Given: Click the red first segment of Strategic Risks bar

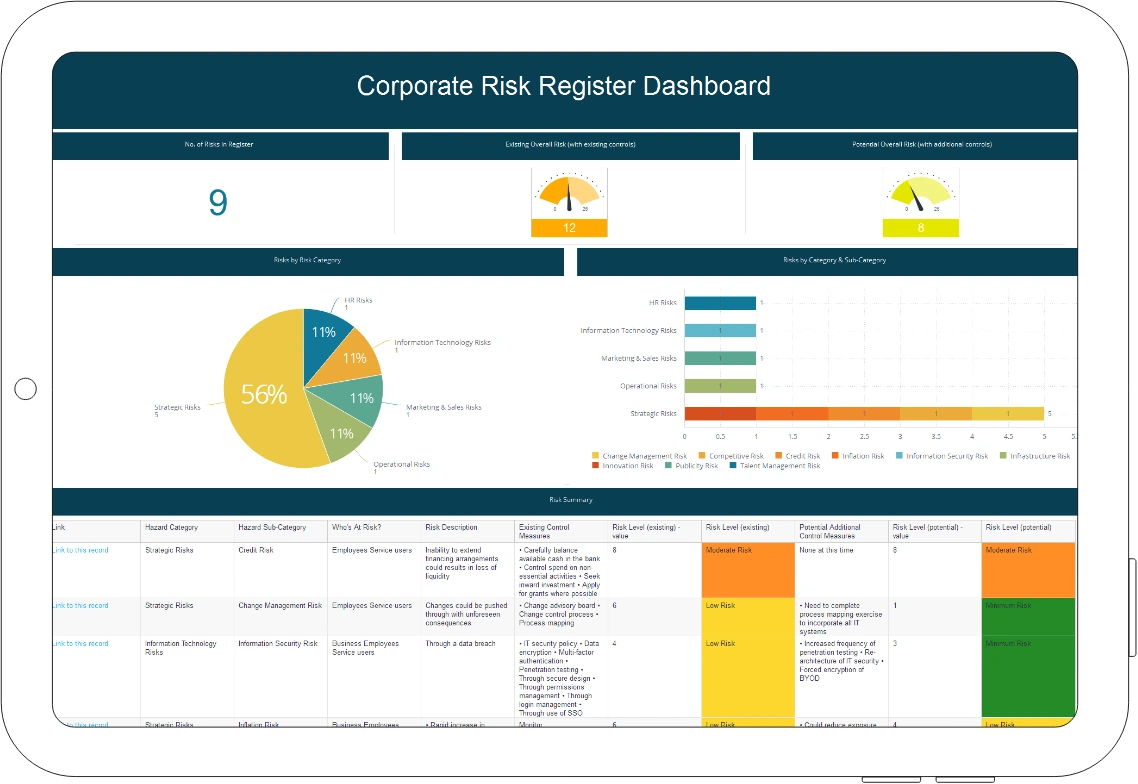Looking at the screenshot, I should point(720,414).
